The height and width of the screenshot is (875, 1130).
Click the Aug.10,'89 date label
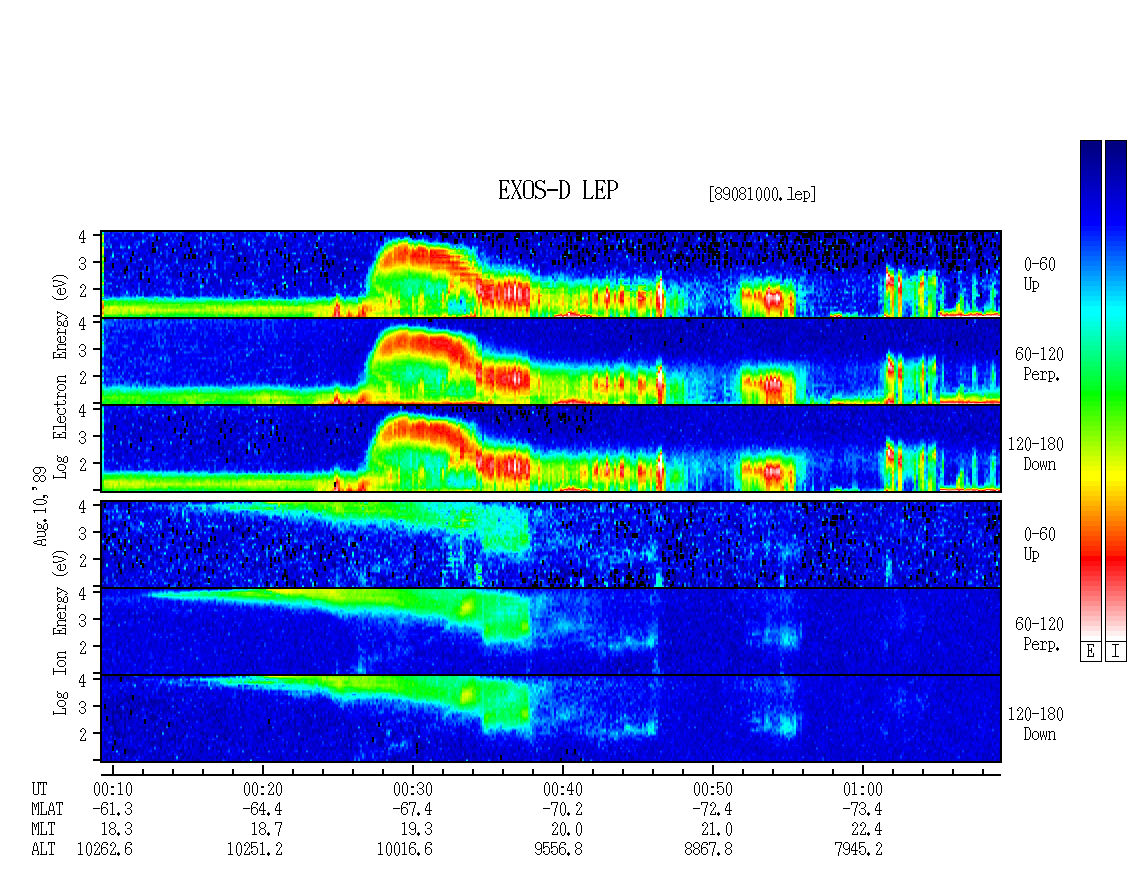(x=40, y=505)
